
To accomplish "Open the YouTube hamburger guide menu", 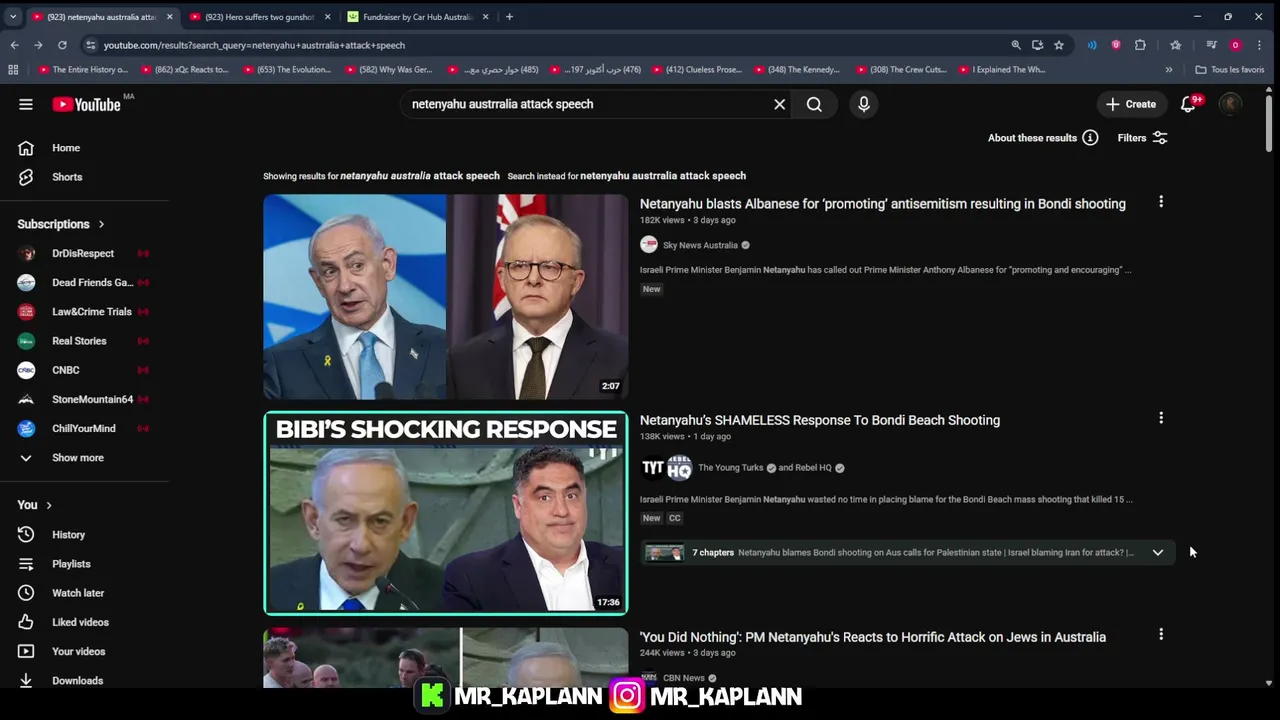I will click(26, 104).
